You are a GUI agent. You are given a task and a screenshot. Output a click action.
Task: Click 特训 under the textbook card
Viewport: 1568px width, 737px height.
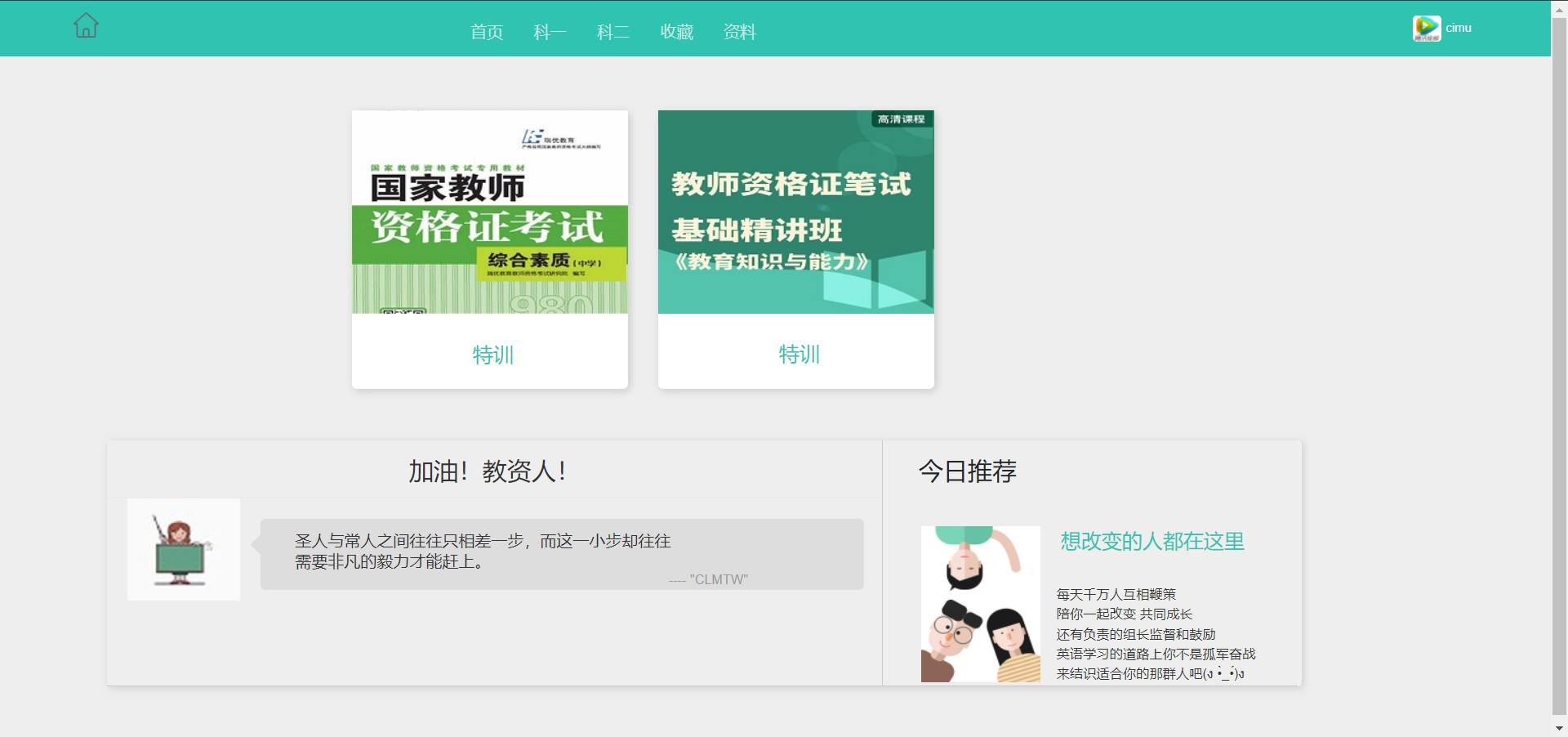[492, 355]
